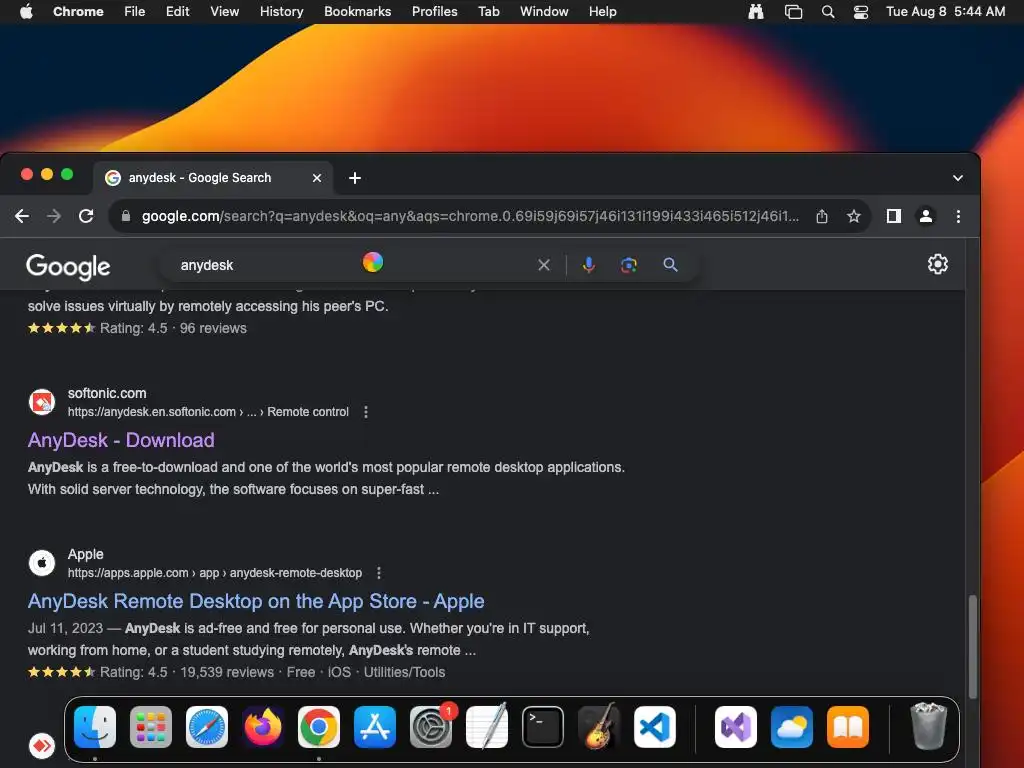Click the page vertical scrollbar thumb
The height and width of the screenshot is (768, 1024).
tap(972, 647)
